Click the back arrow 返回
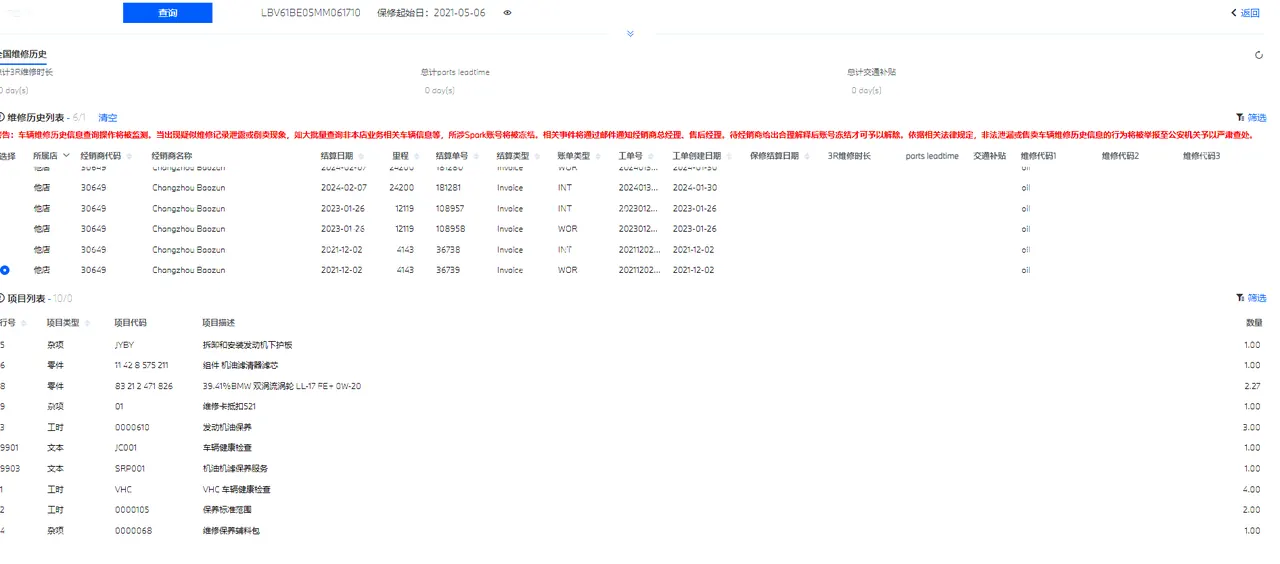The width and height of the screenshot is (1280, 564). [1245, 13]
